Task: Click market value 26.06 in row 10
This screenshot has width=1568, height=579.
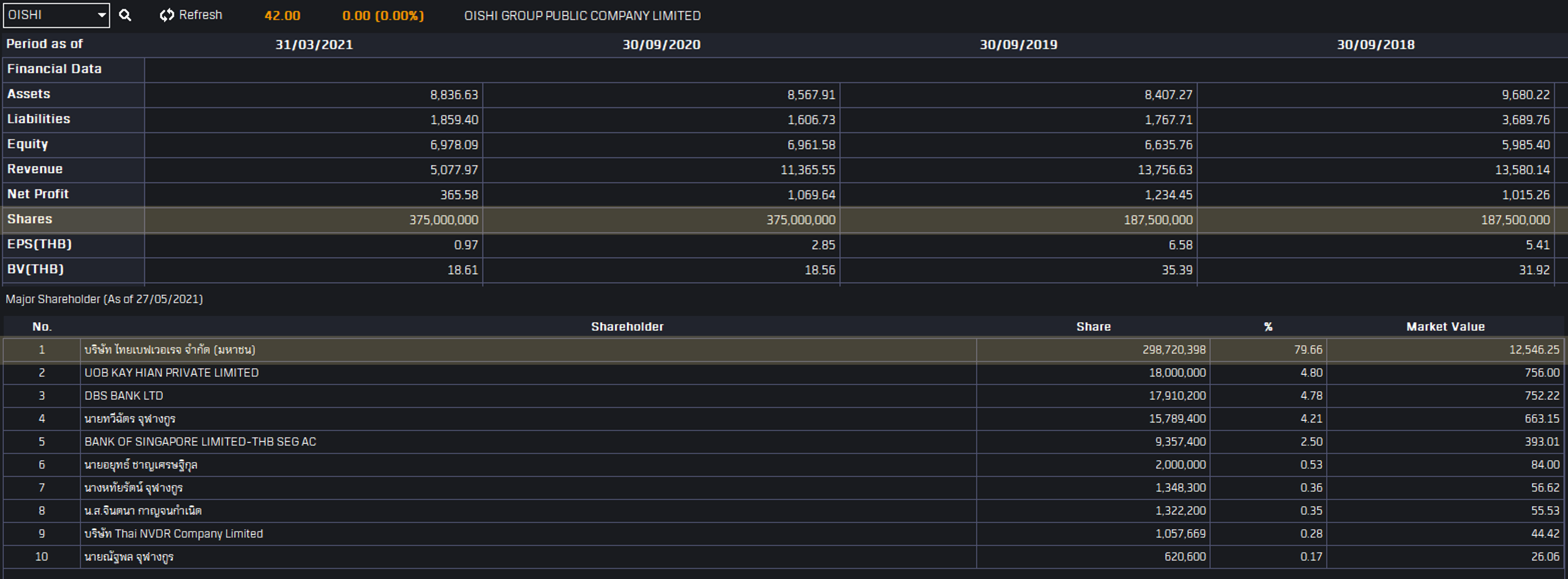Action: [1546, 557]
